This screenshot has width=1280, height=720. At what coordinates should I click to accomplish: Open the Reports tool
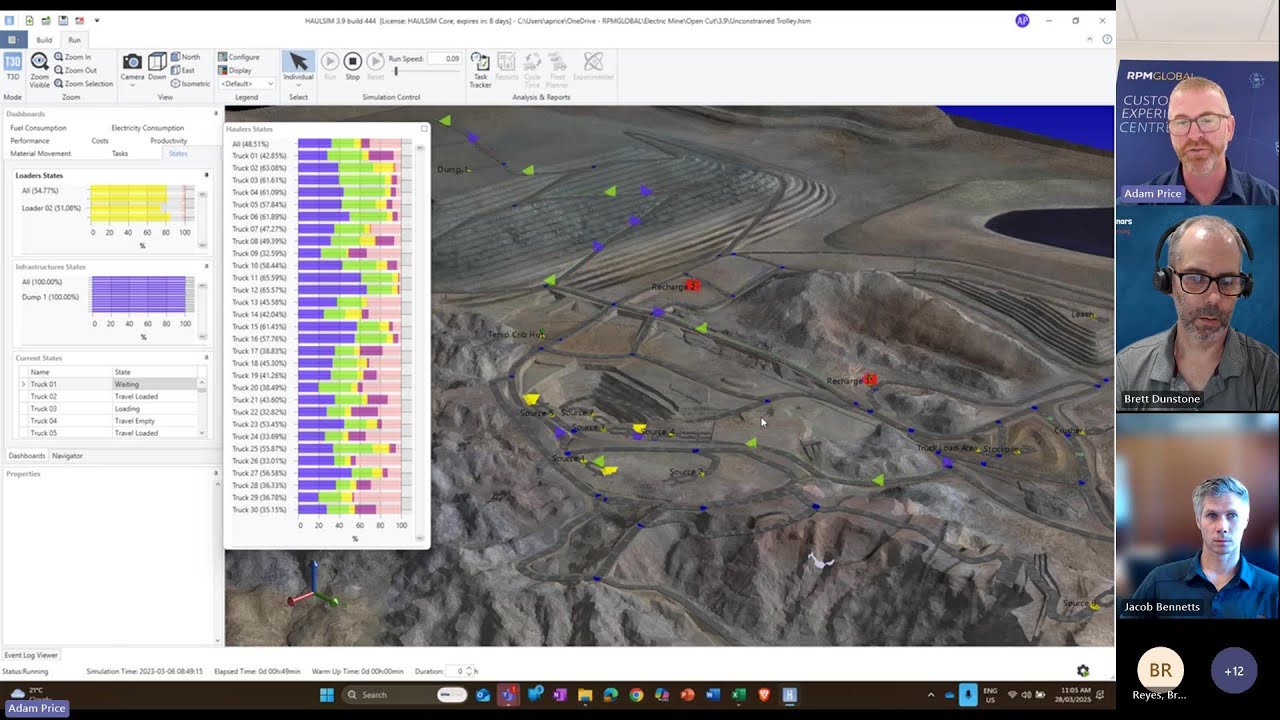click(506, 66)
